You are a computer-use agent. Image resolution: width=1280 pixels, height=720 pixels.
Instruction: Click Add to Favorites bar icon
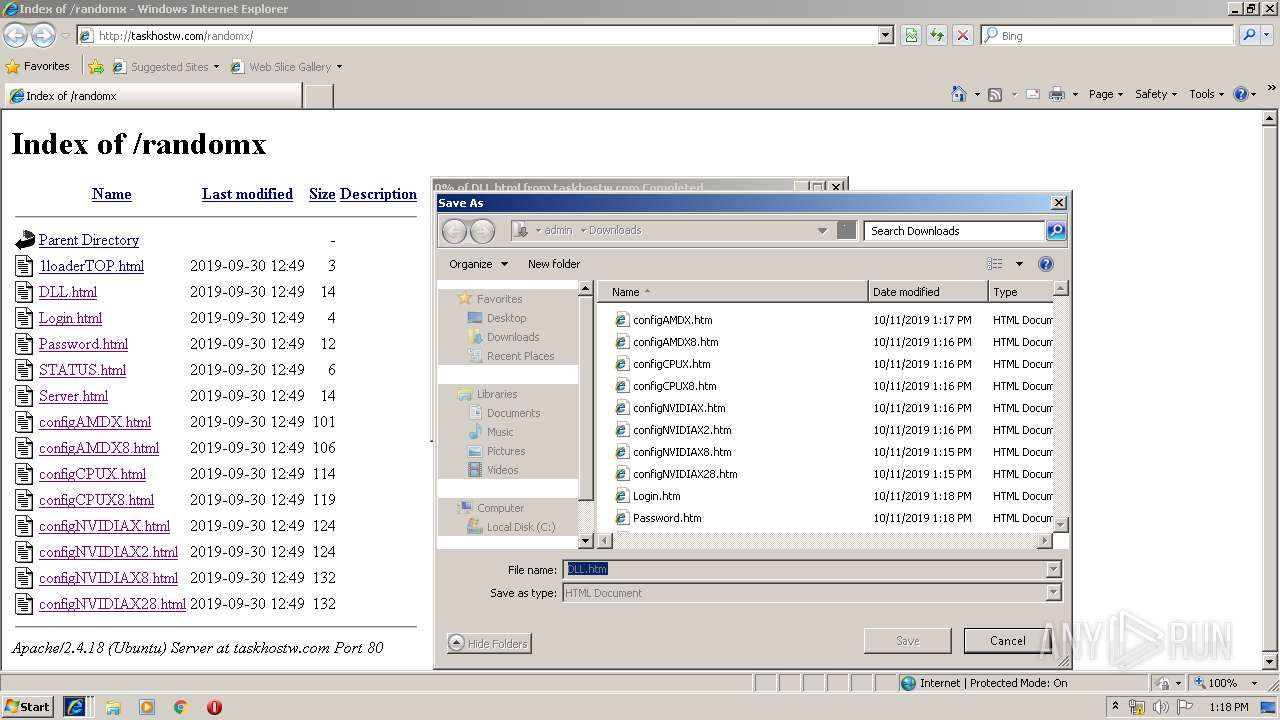96,67
